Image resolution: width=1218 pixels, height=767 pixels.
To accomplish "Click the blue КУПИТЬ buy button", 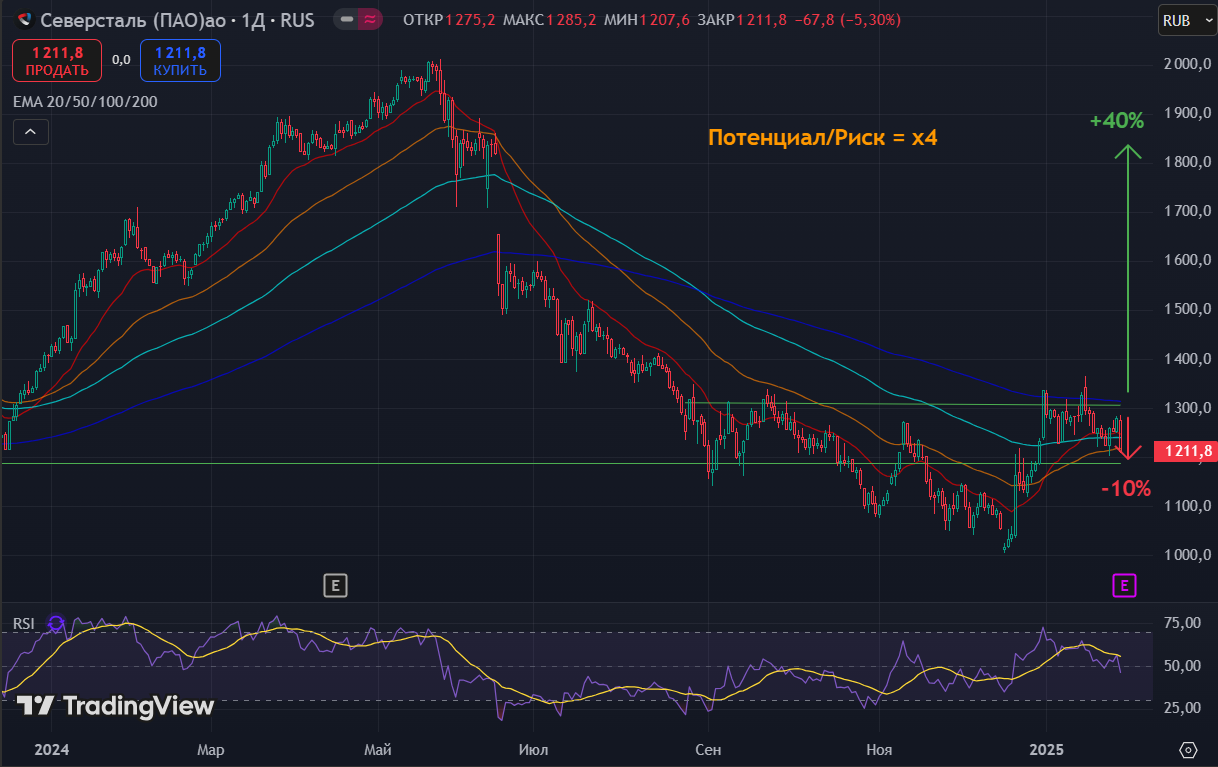I will tap(181, 61).
